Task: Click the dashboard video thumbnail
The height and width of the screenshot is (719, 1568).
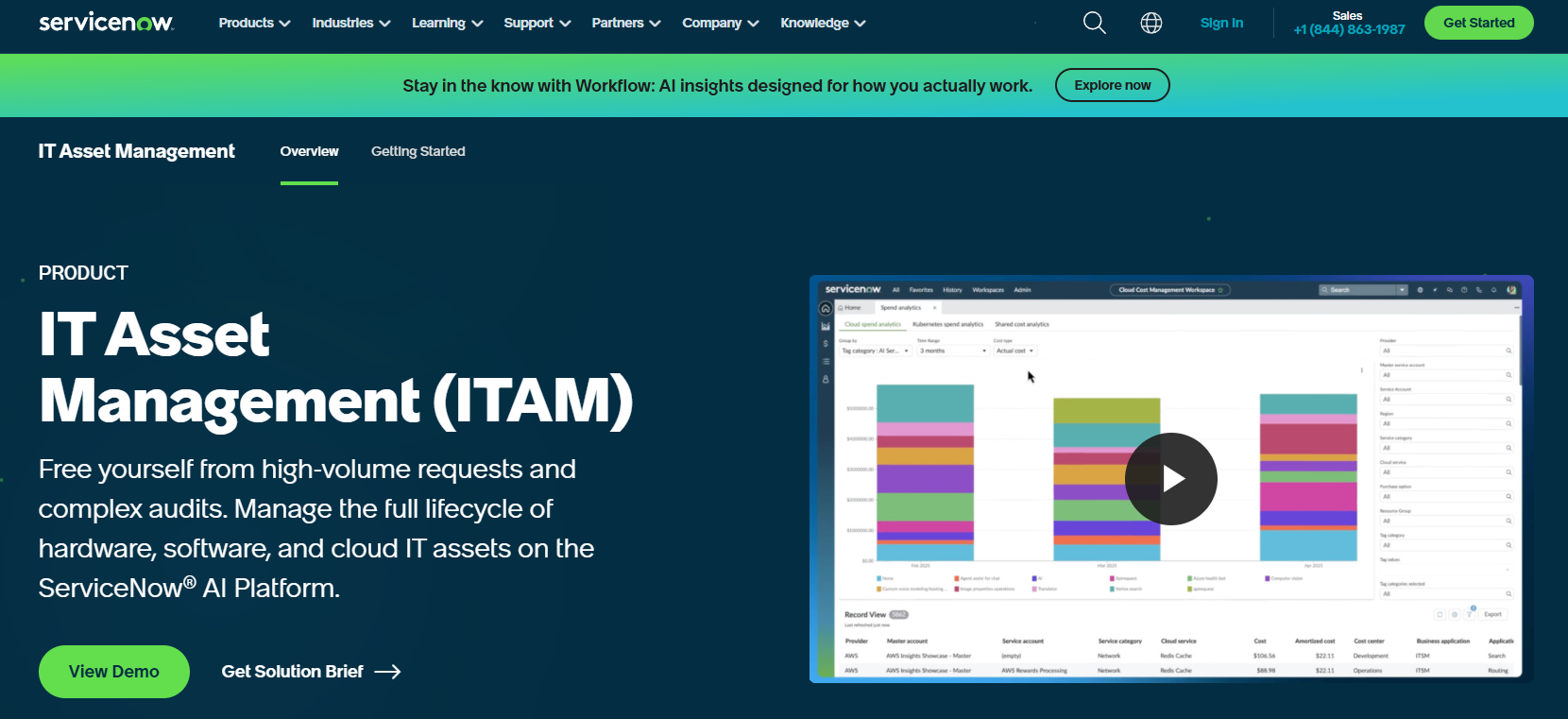Action: click(1171, 479)
